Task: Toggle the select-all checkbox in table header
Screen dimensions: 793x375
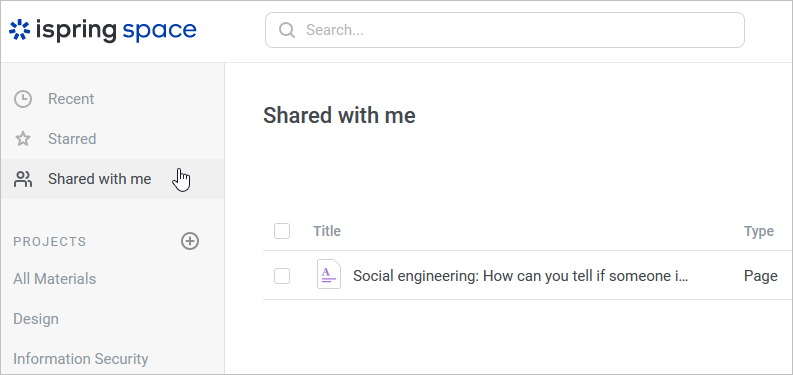Action: [x=282, y=231]
